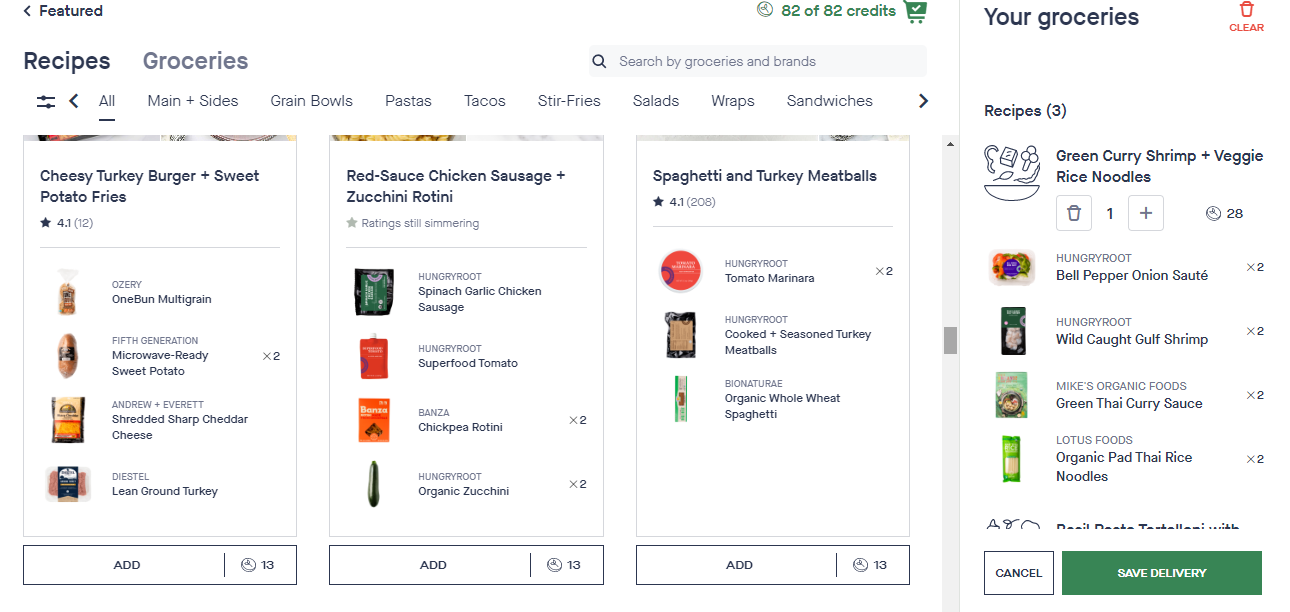This screenshot has height=612, width=1290.
Task: Click the OneBun Multigrain item name
Action: point(162,299)
